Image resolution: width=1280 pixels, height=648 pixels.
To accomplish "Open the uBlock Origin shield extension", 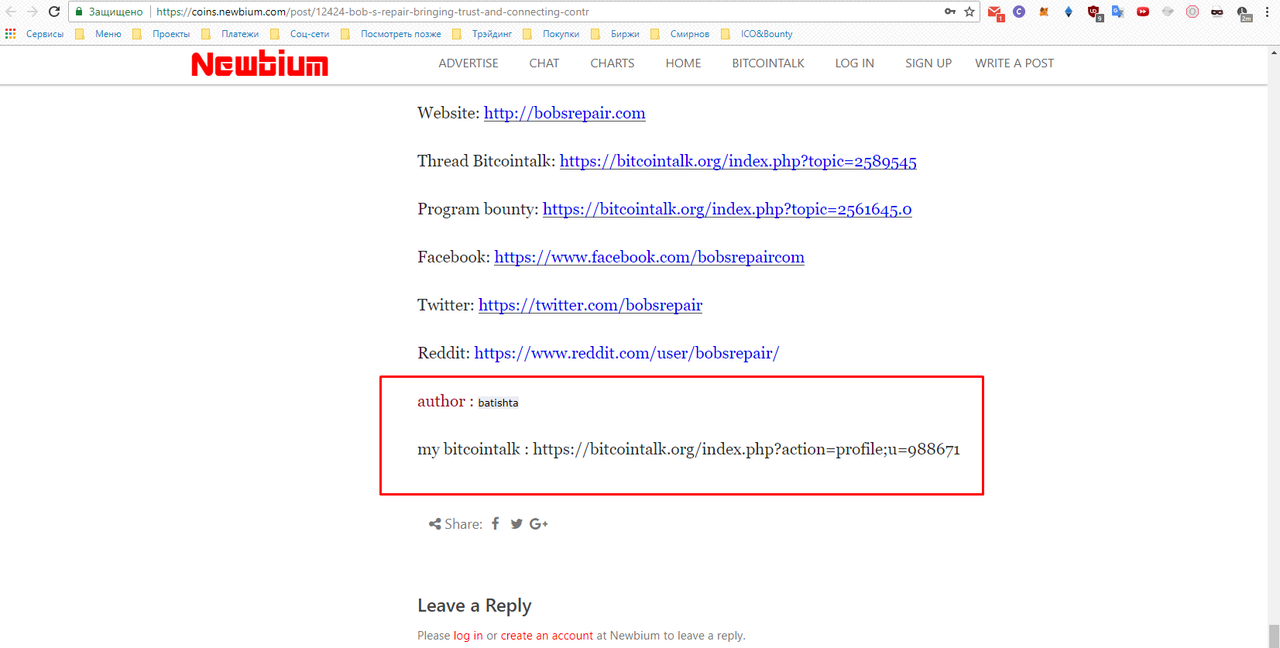I will [1094, 12].
